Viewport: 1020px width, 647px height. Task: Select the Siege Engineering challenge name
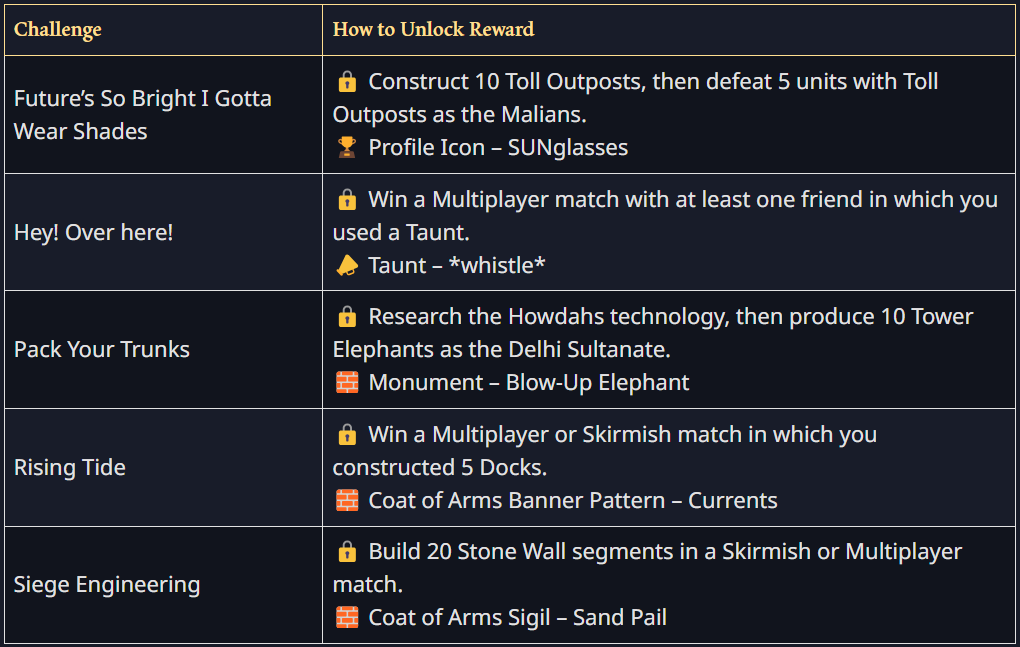coord(107,585)
